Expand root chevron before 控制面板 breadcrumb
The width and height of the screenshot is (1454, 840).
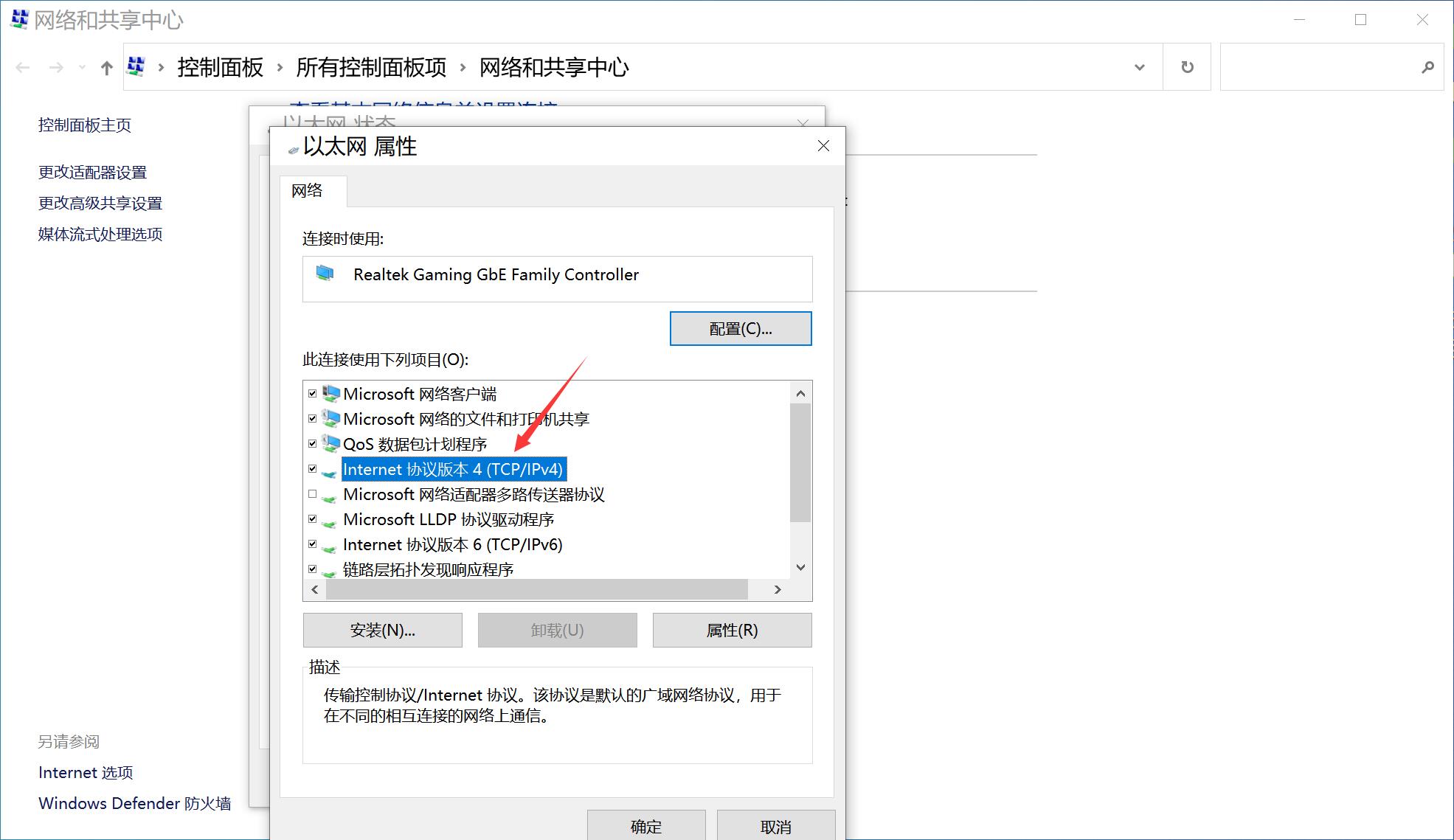point(161,68)
